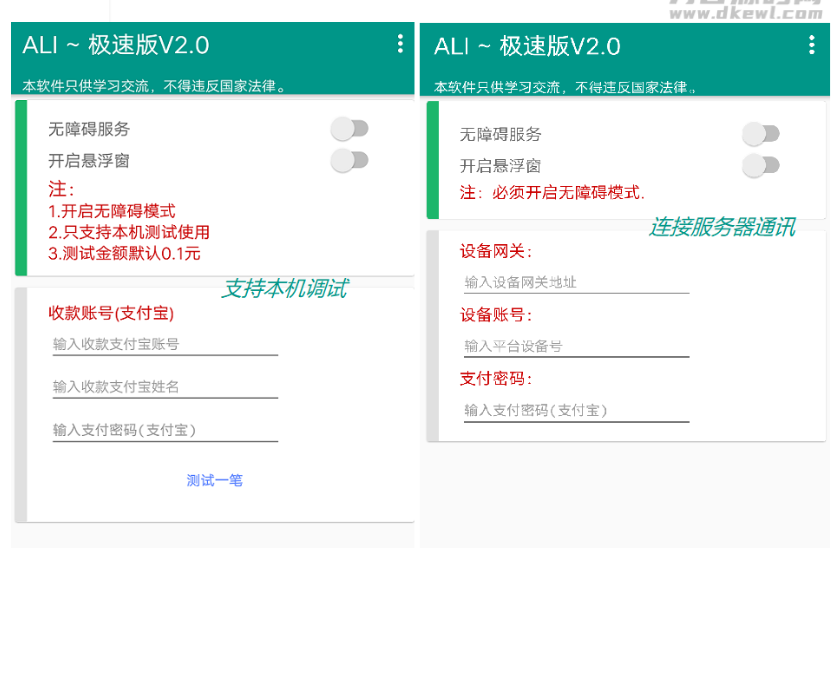This screenshot has height=685, width=838.
Task: Open the overflow menu in the right panel
Action: coord(812,44)
